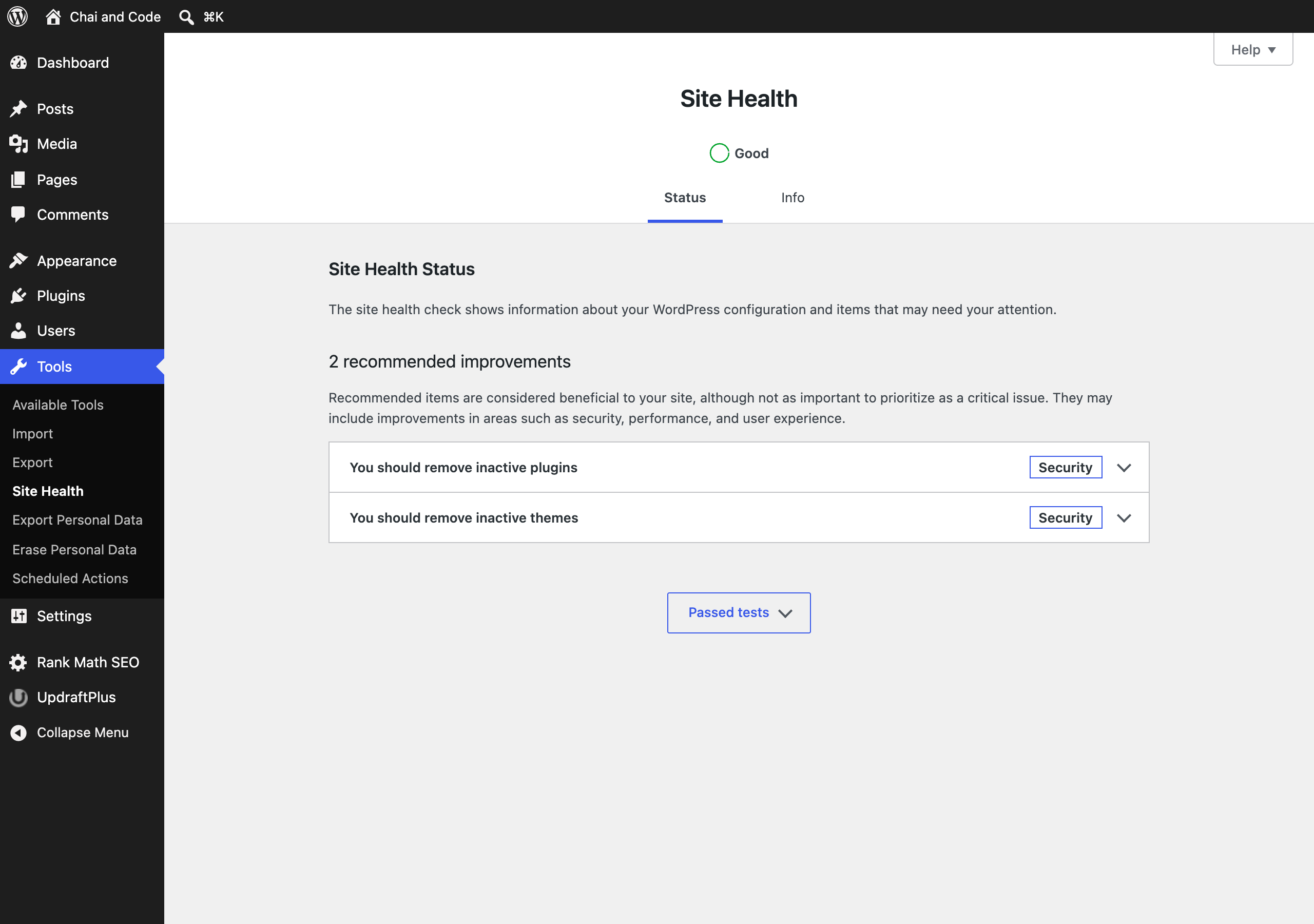
Task: Visit the Chai and Code site link
Action: pyautogui.click(x=115, y=16)
